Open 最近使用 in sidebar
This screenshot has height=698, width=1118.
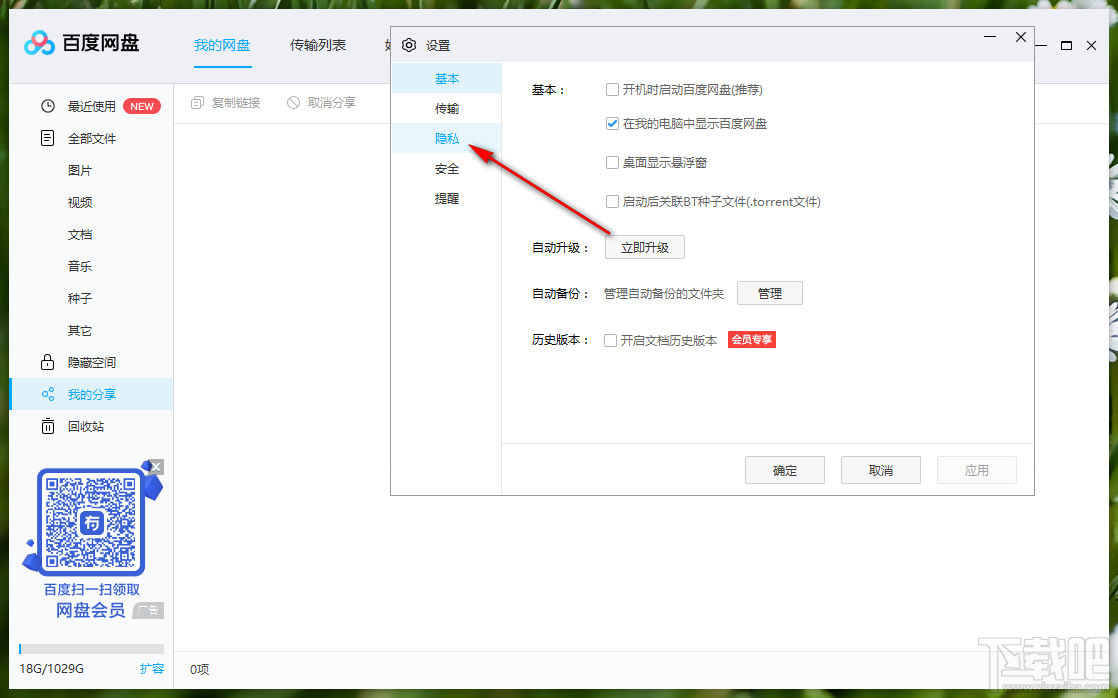[x=91, y=106]
